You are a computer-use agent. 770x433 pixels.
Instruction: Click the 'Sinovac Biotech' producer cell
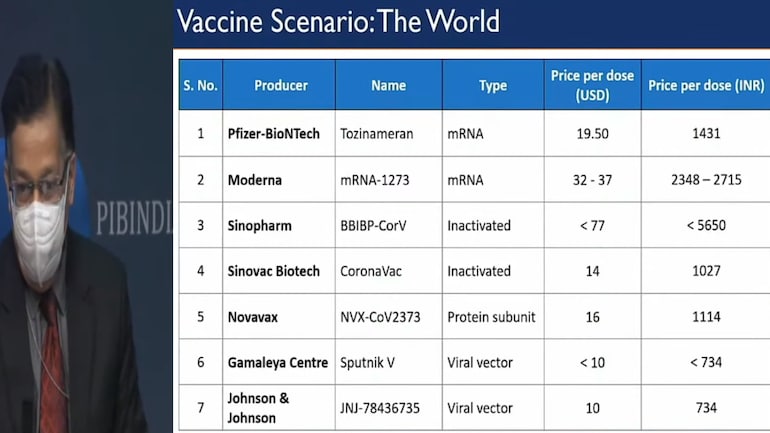[273, 271]
